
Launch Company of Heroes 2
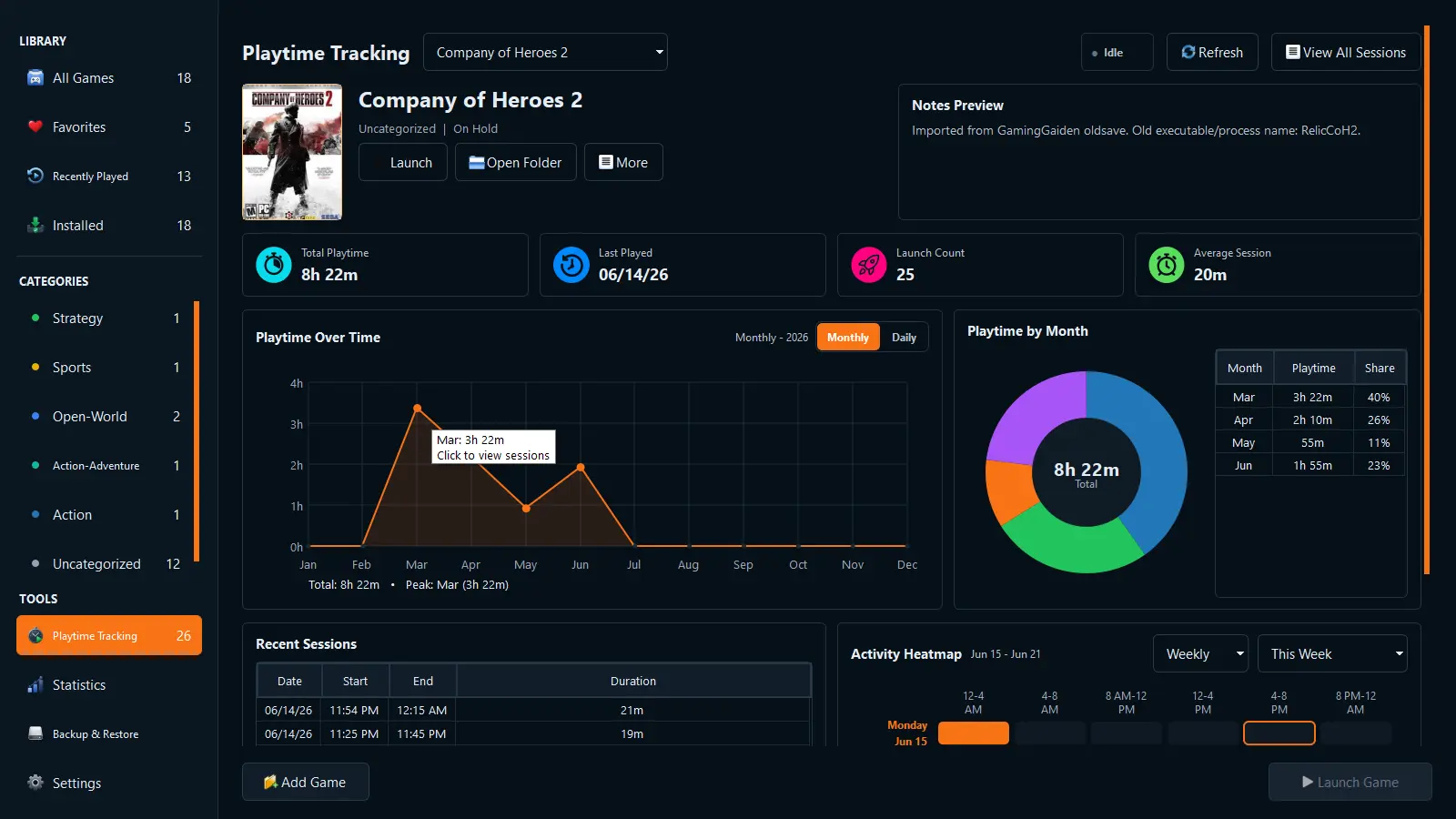(x=403, y=162)
